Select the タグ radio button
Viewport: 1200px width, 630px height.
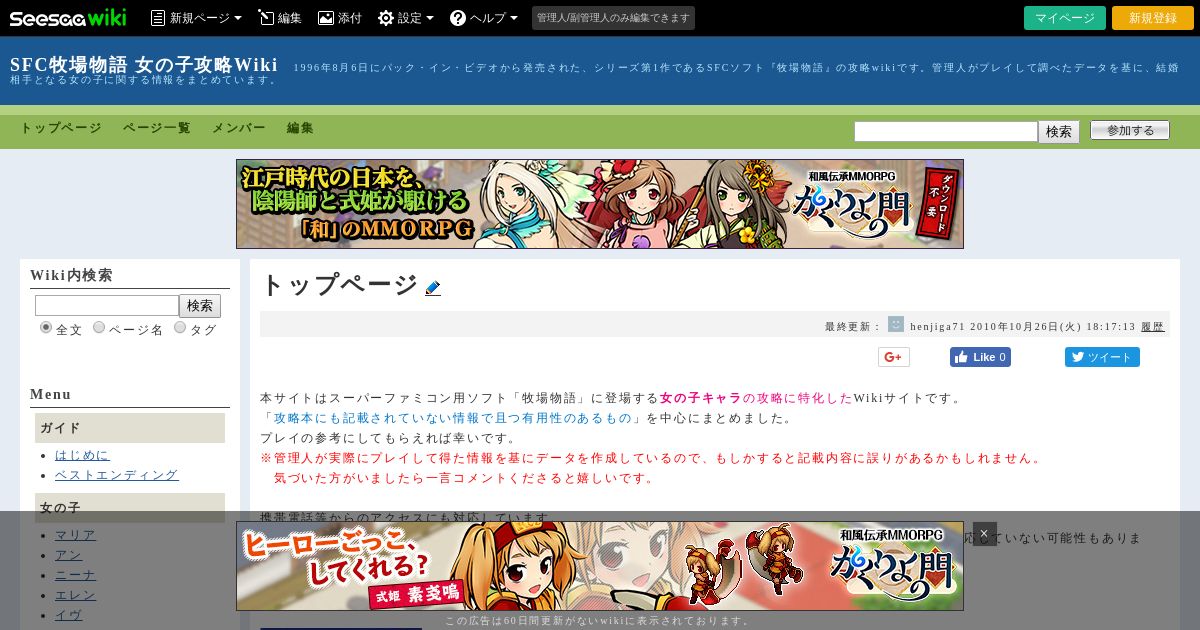pos(180,327)
